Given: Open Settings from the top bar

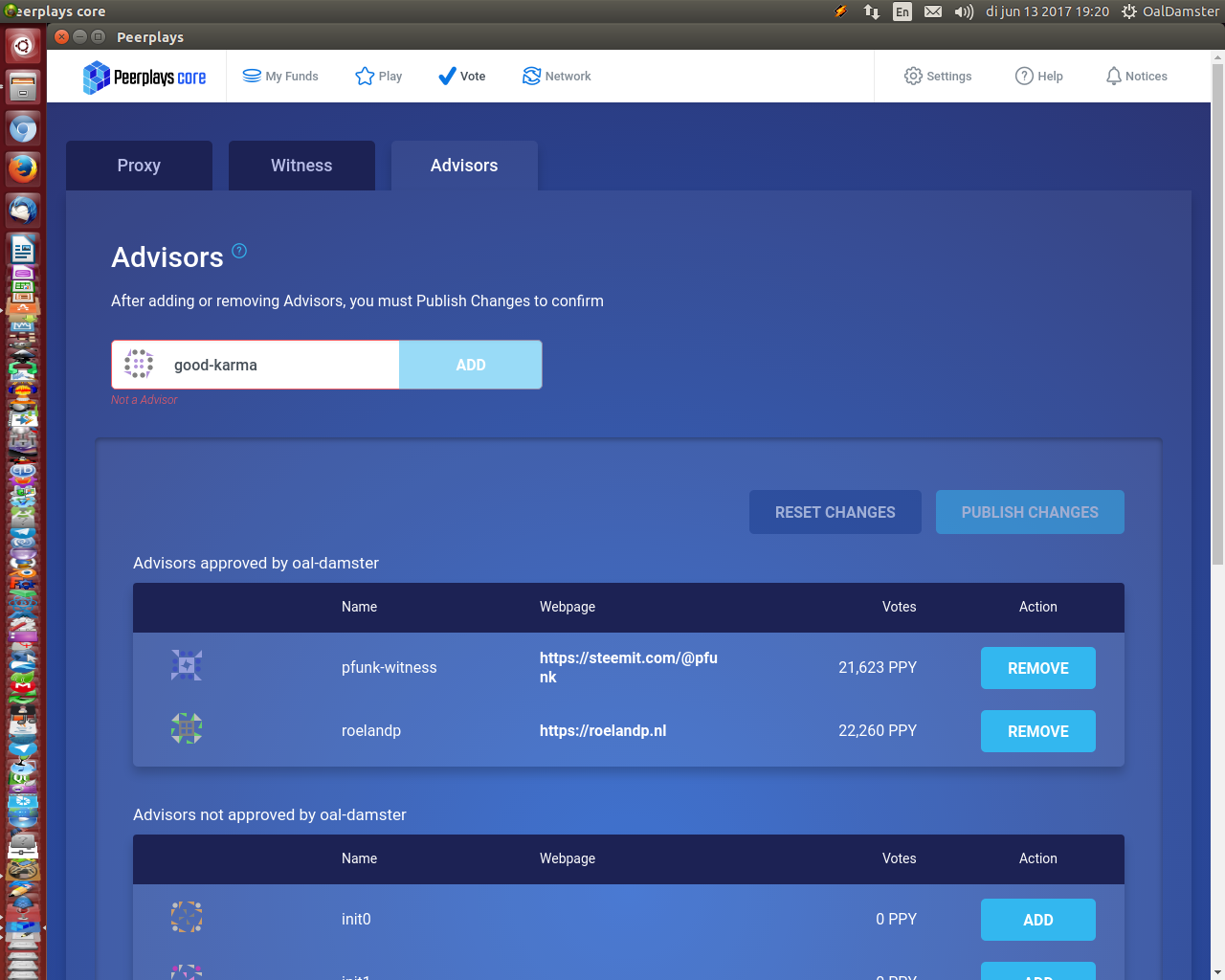Looking at the screenshot, I should (938, 77).
